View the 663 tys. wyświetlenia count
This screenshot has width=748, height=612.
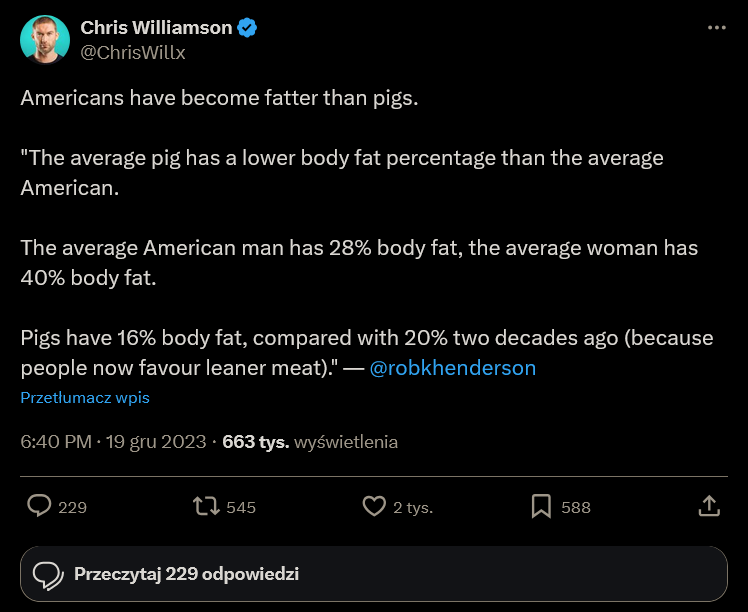tap(310, 441)
